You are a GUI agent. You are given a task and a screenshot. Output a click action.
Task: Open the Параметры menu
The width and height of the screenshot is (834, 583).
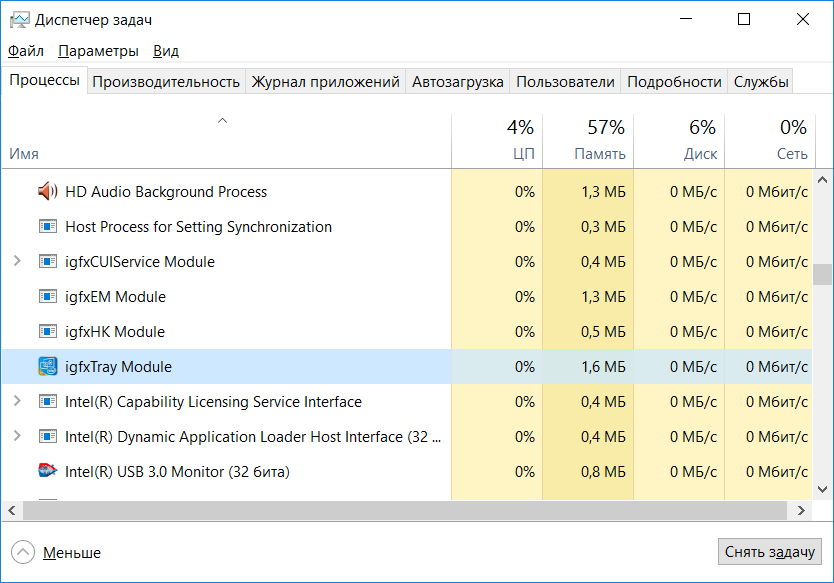tap(98, 51)
